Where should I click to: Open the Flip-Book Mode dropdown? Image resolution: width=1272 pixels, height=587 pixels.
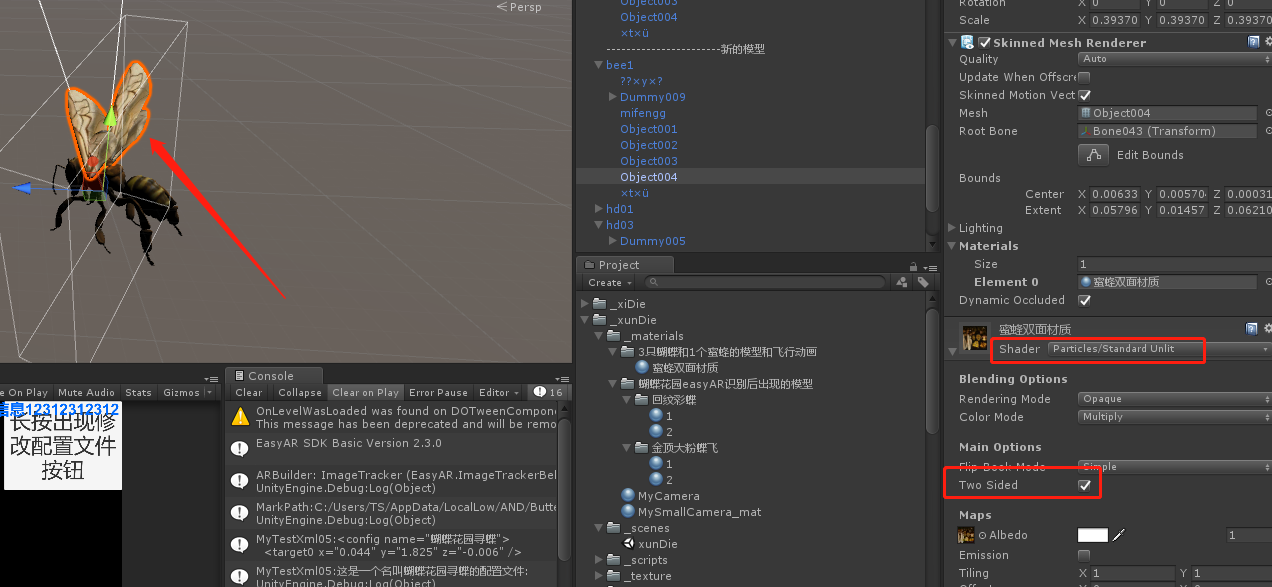point(1175,467)
